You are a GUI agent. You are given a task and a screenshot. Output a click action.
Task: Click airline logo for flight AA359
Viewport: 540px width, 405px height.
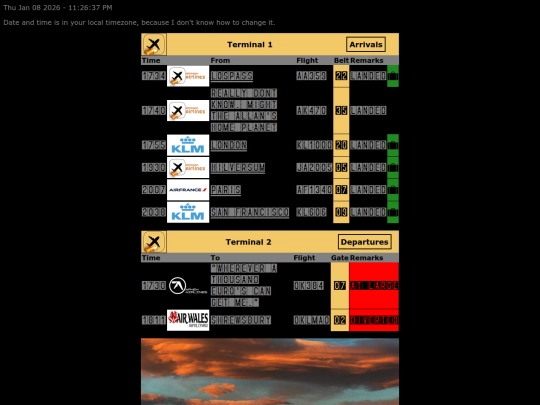pyautogui.click(x=188, y=76)
